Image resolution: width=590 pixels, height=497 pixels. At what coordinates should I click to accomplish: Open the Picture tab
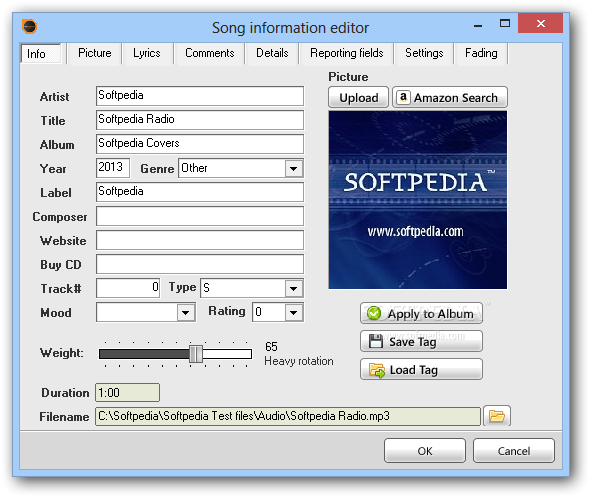(94, 53)
